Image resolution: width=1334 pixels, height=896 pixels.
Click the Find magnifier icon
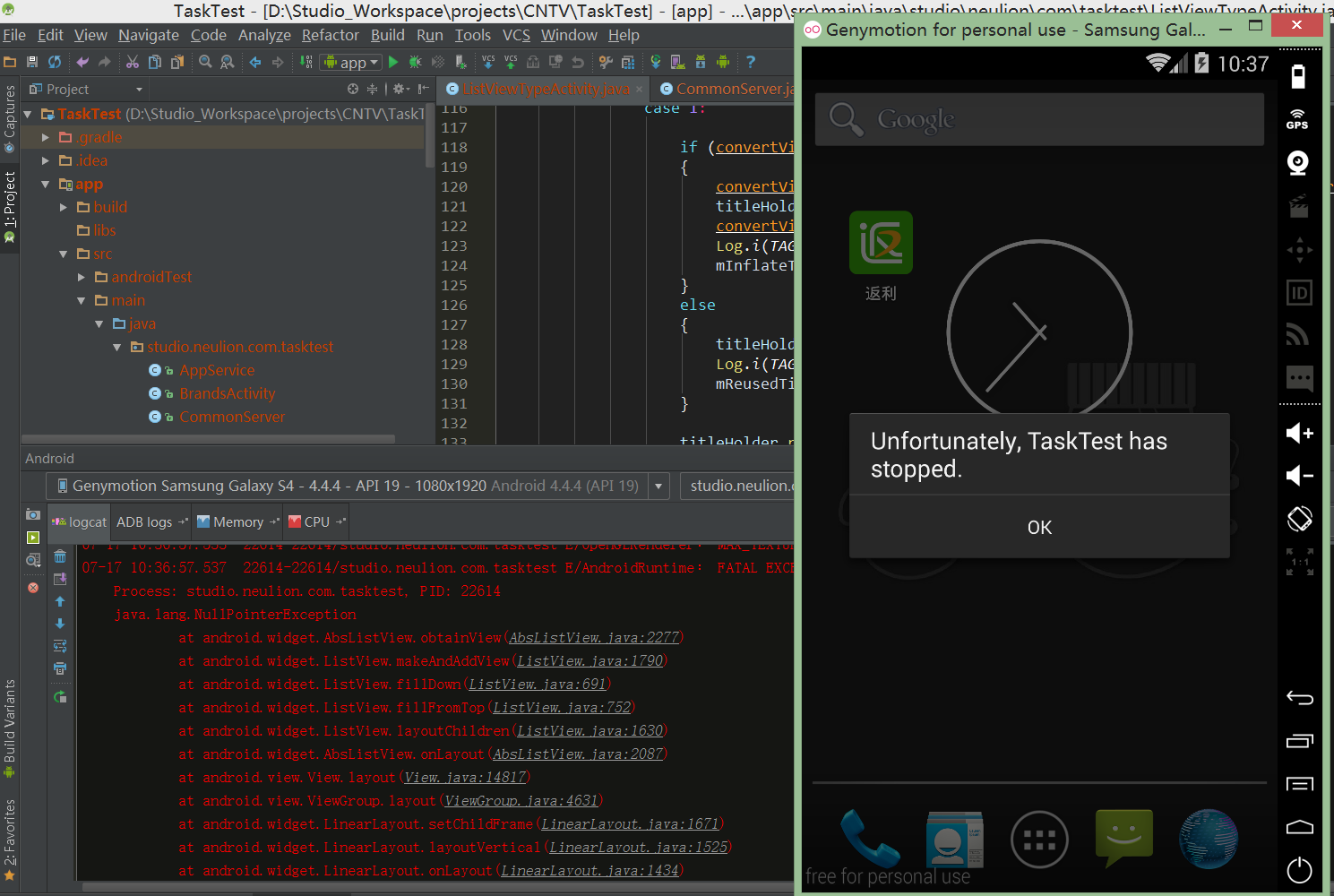(x=205, y=62)
